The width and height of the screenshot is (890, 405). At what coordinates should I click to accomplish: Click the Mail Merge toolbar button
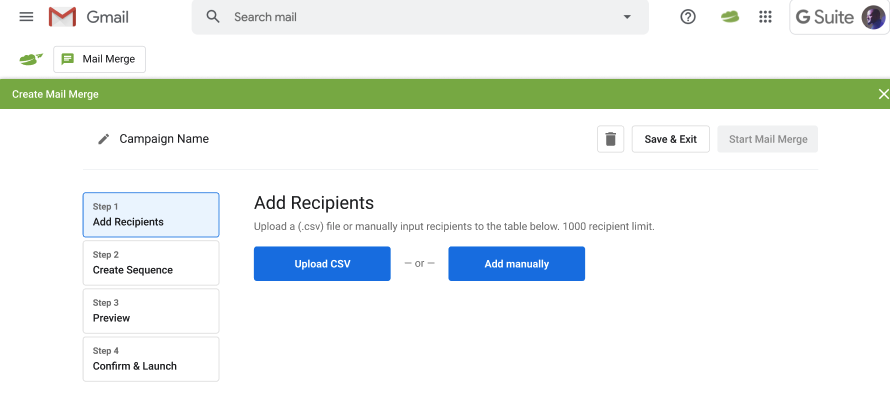coord(100,59)
